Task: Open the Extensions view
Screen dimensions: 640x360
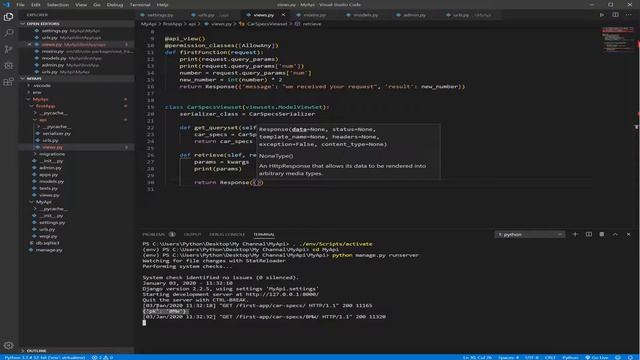Action: coord(8,82)
